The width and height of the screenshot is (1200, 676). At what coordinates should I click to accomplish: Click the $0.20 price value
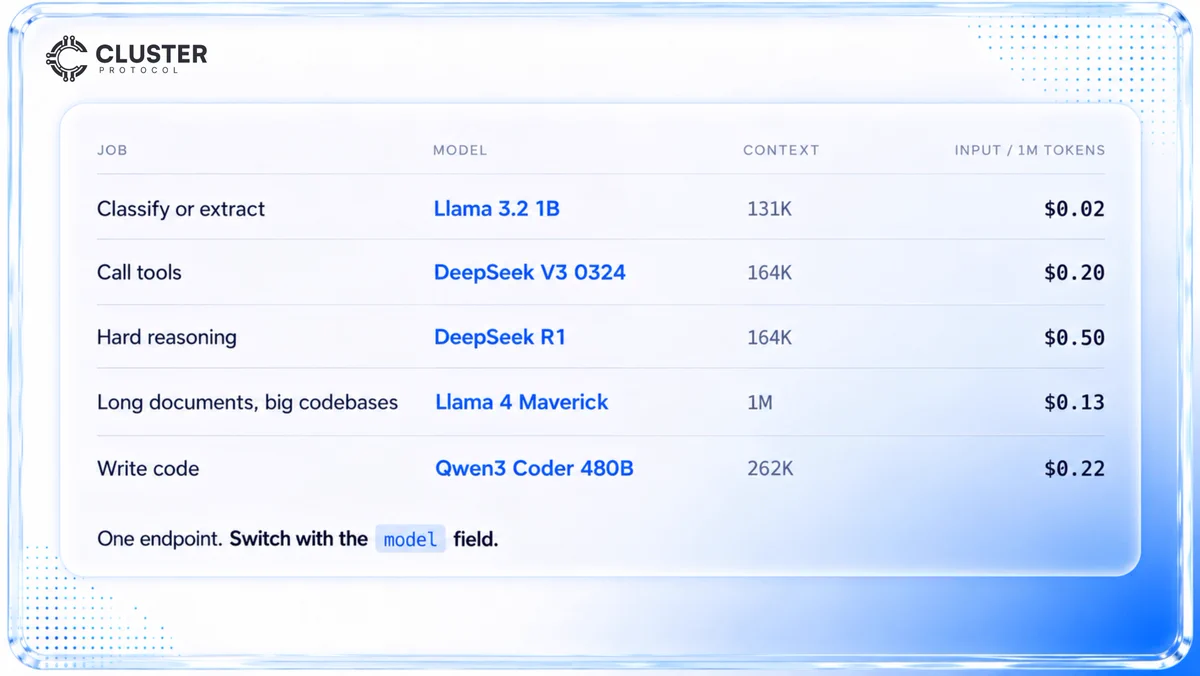[1074, 272]
